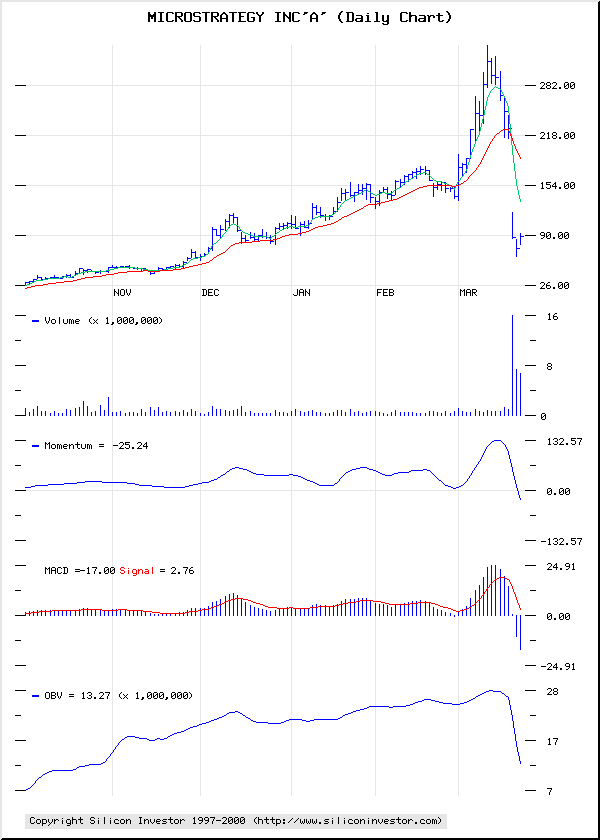This screenshot has height=840, width=600.
Task: Click the OBV axis value 28
Action: click(x=552, y=692)
